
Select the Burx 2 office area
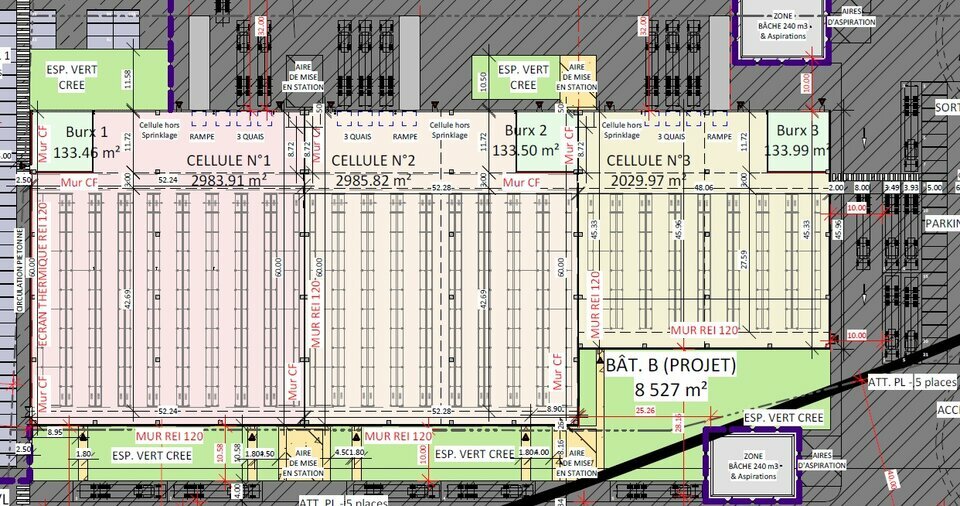pos(525,131)
